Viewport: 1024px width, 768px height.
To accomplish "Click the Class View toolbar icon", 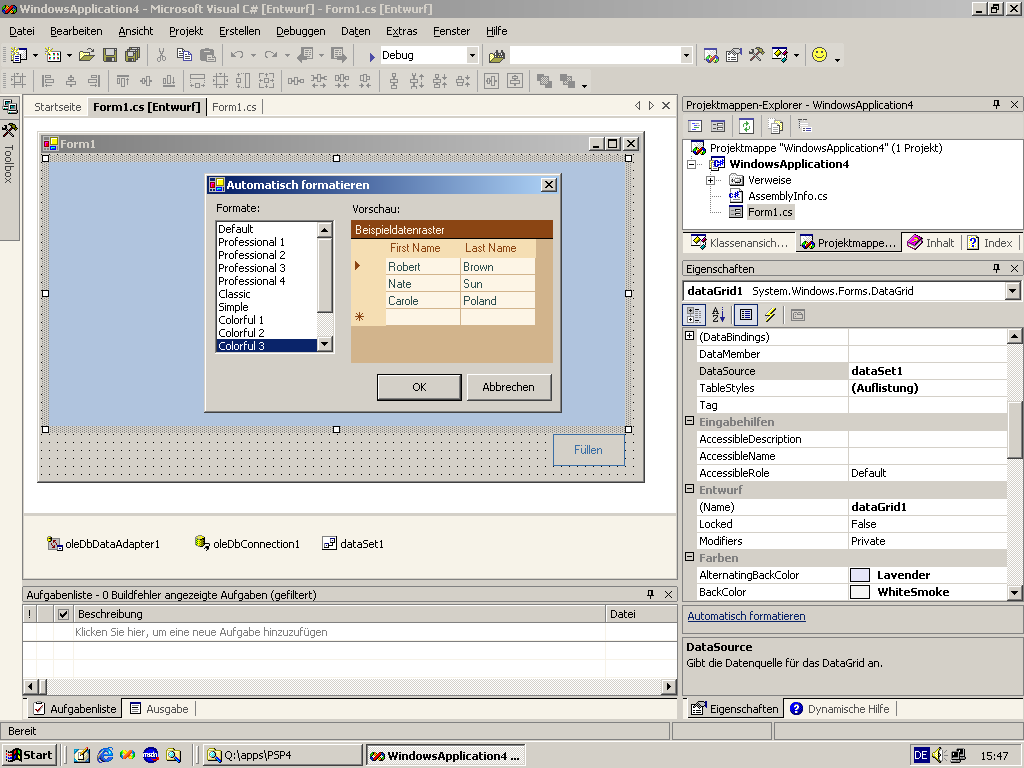I will 779,56.
